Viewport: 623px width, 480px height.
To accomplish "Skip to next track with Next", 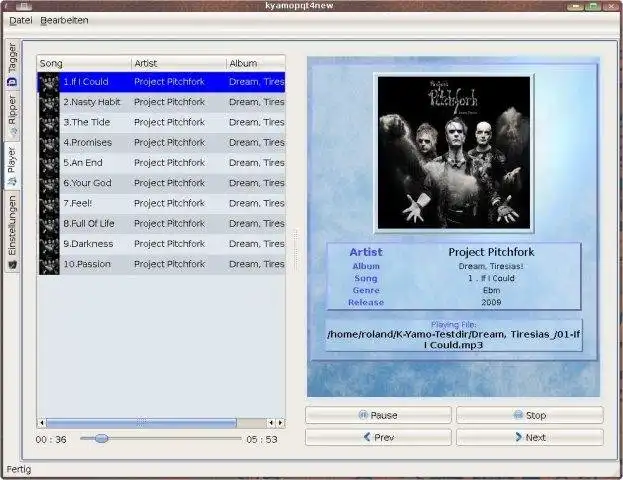I will [530, 437].
